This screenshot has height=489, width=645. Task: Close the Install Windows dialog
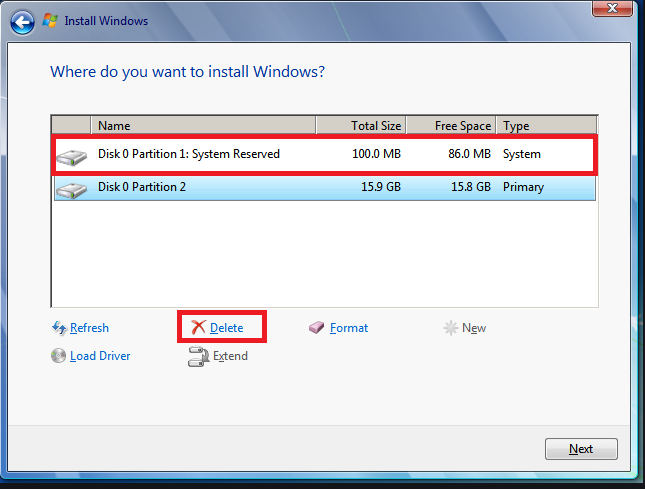tap(612, 8)
